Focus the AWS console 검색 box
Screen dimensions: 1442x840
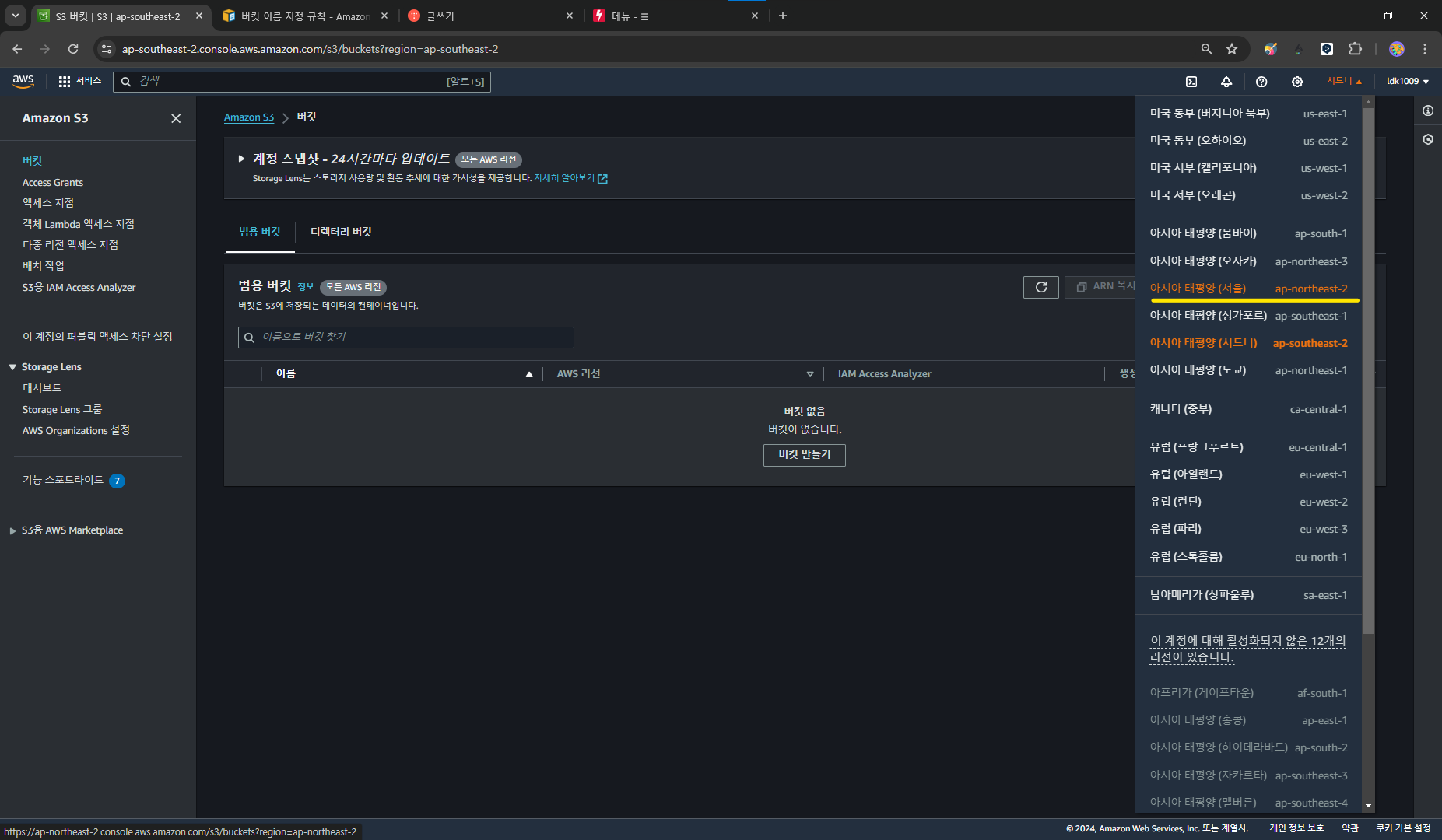302,82
